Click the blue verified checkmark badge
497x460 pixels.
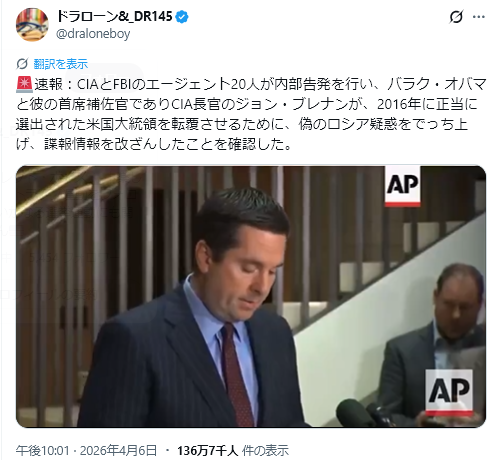(182, 16)
